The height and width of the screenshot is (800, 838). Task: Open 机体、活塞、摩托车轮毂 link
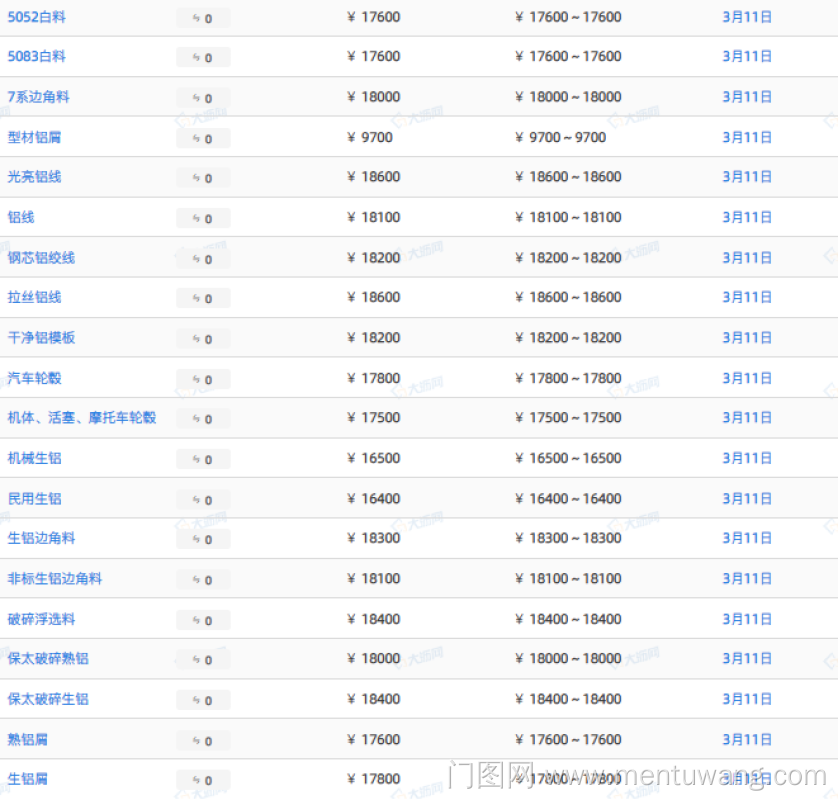pos(82,418)
